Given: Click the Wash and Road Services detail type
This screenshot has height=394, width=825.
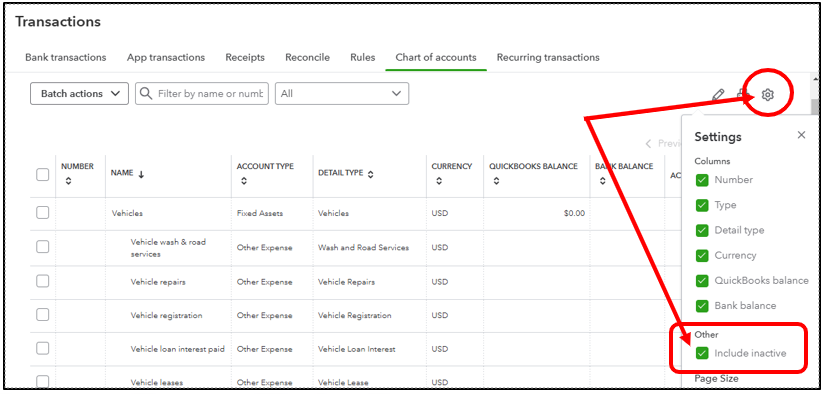Looking at the screenshot, I should [x=364, y=247].
